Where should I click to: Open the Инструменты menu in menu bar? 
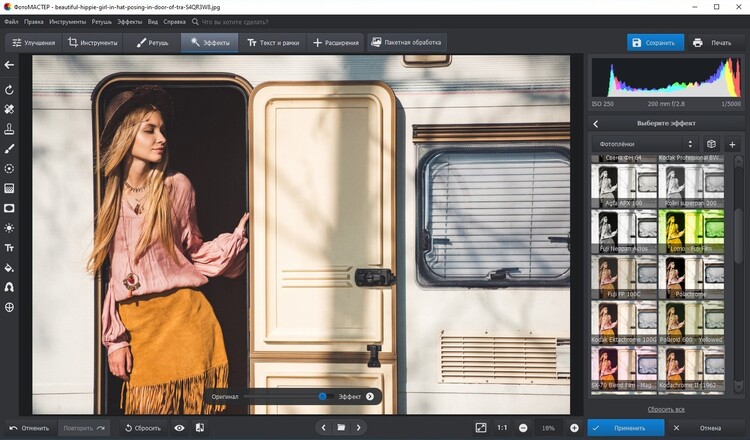click(x=66, y=20)
